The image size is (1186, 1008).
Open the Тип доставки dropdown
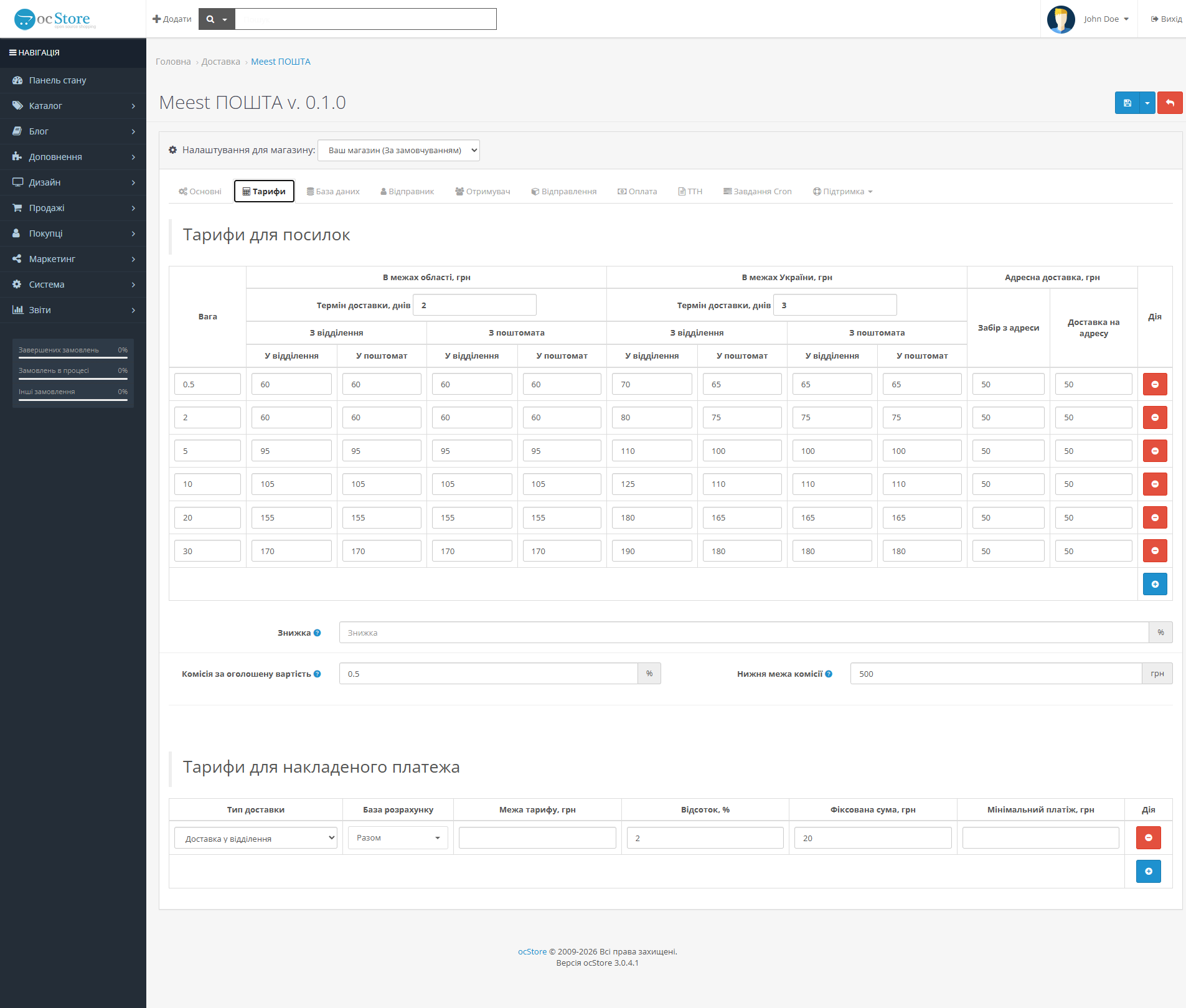point(256,838)
